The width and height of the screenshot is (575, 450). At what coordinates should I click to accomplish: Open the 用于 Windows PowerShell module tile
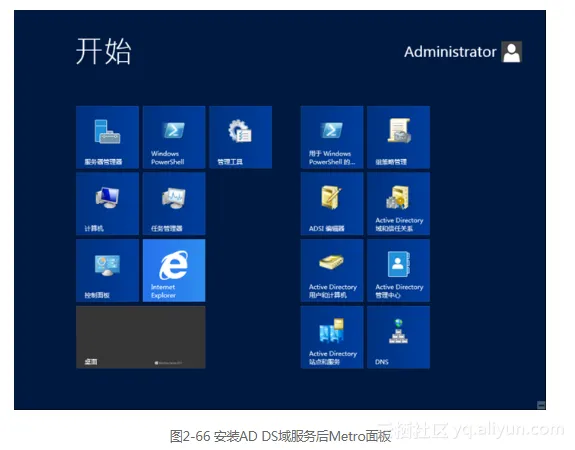point(332,137)
